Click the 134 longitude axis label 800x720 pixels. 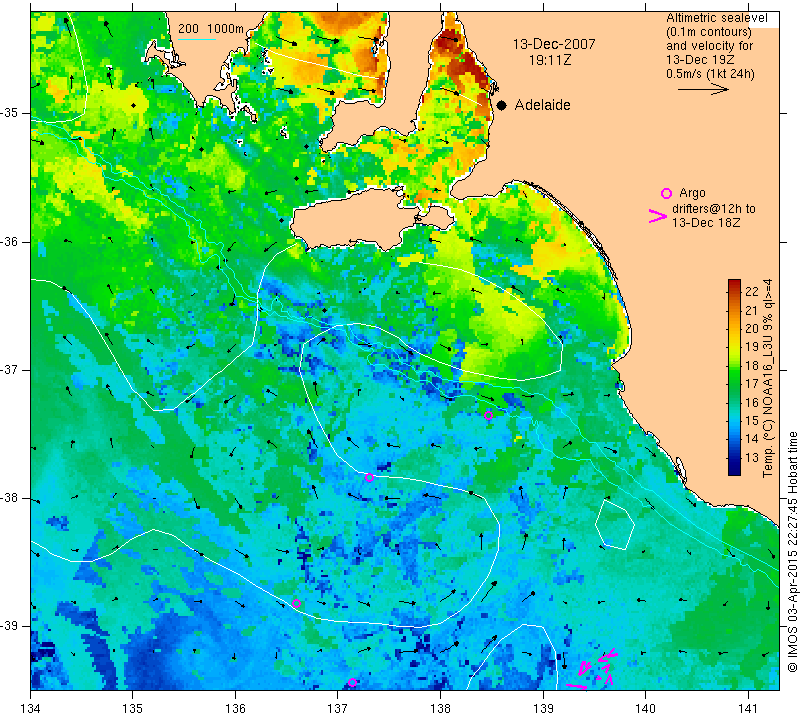point(31,708)
